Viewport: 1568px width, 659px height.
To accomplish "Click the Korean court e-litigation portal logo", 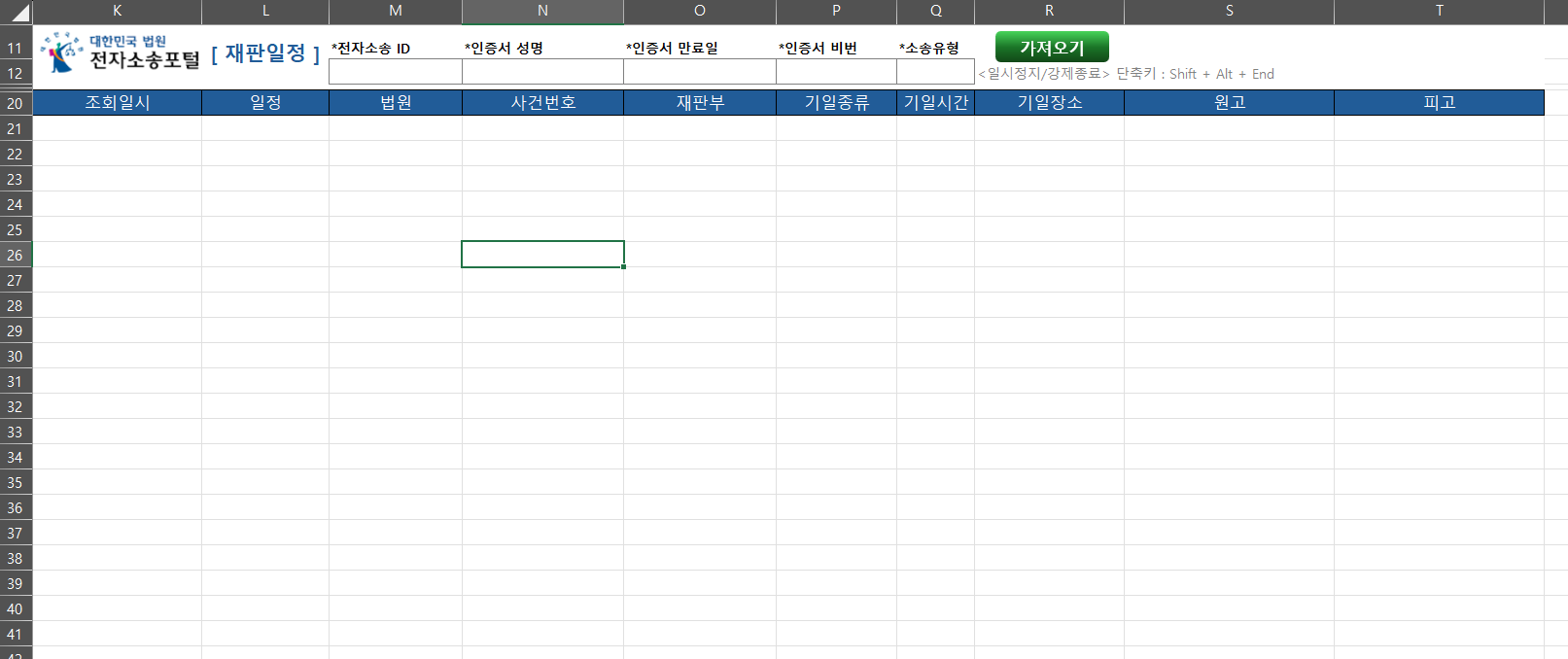I will [x=119, y=52].
